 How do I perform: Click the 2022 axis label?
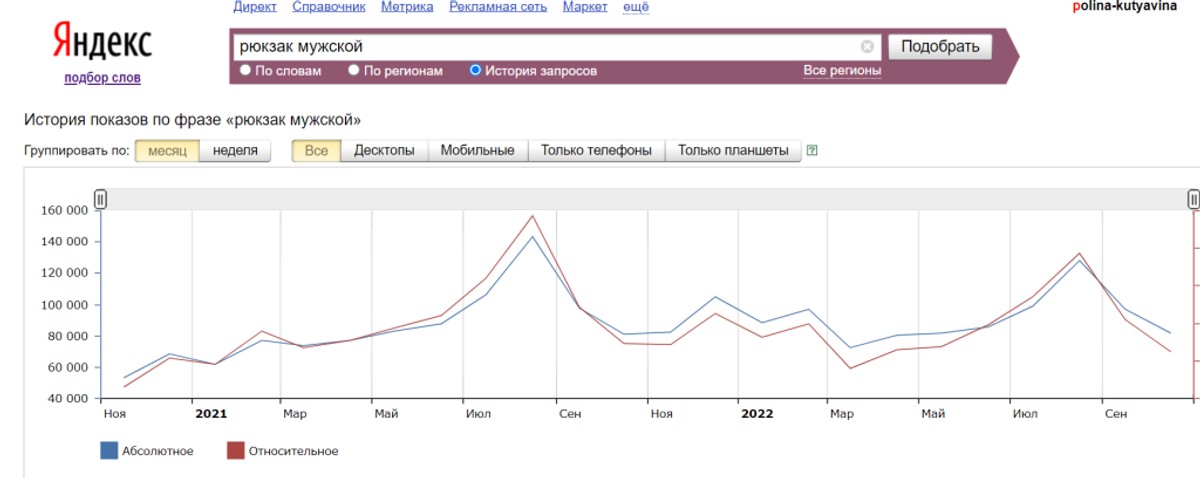coord(756,413)
